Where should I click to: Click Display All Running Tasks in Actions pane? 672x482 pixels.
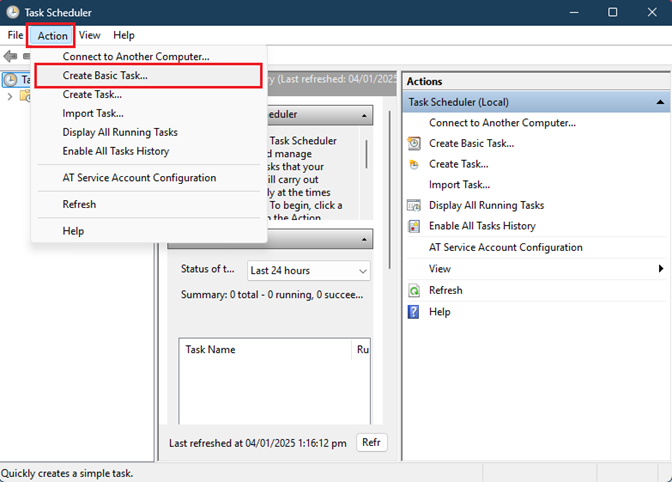pos(486,205)
